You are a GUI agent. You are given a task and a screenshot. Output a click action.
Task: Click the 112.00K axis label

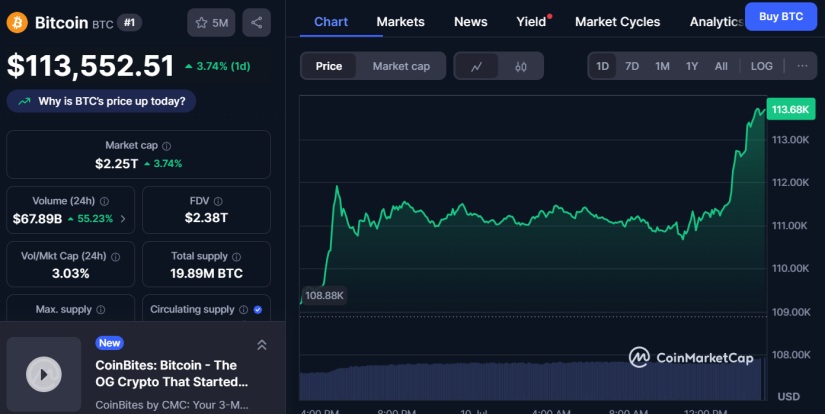tap(790, 183)
